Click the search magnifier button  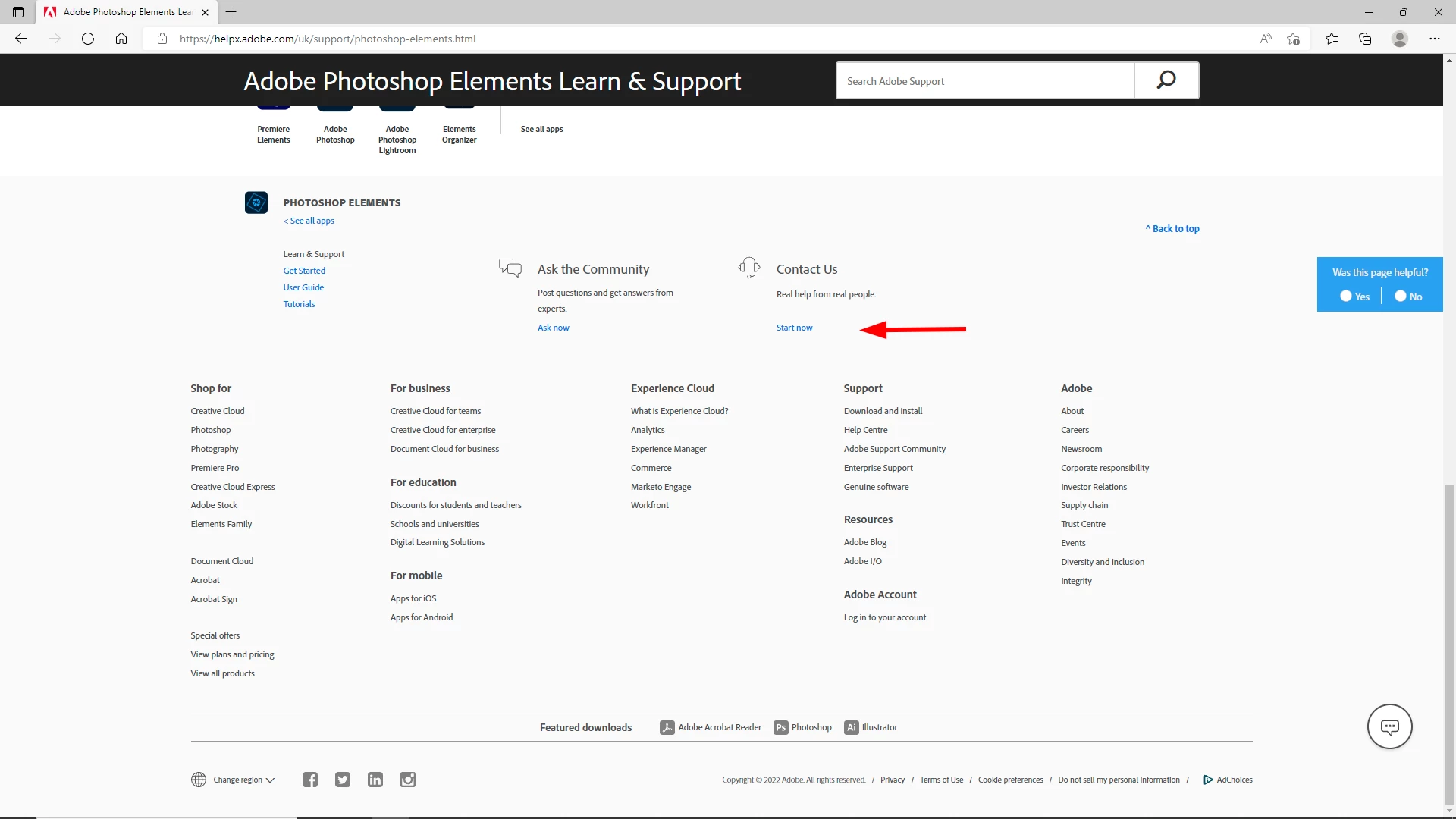point(1166,80)
